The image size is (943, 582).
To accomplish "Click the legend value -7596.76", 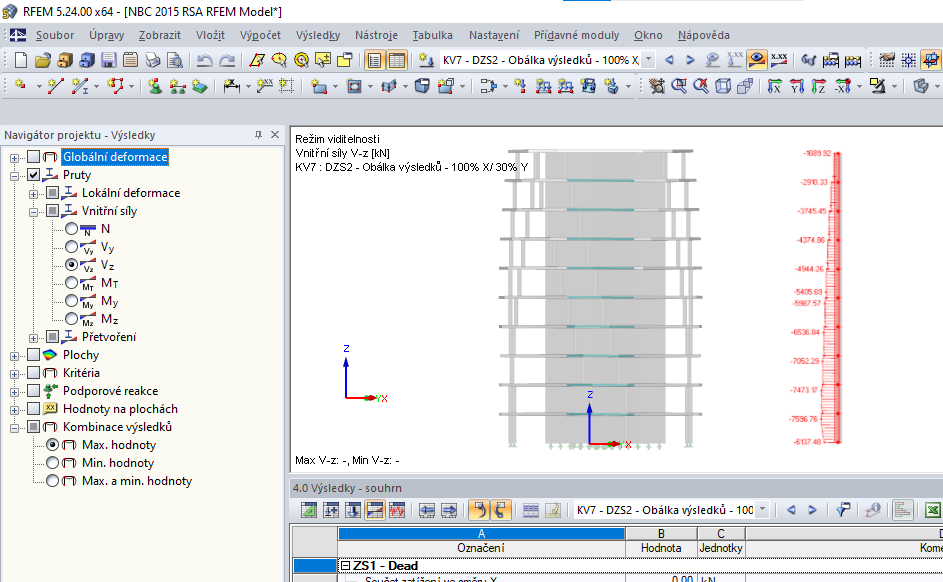I will (804, 419).
